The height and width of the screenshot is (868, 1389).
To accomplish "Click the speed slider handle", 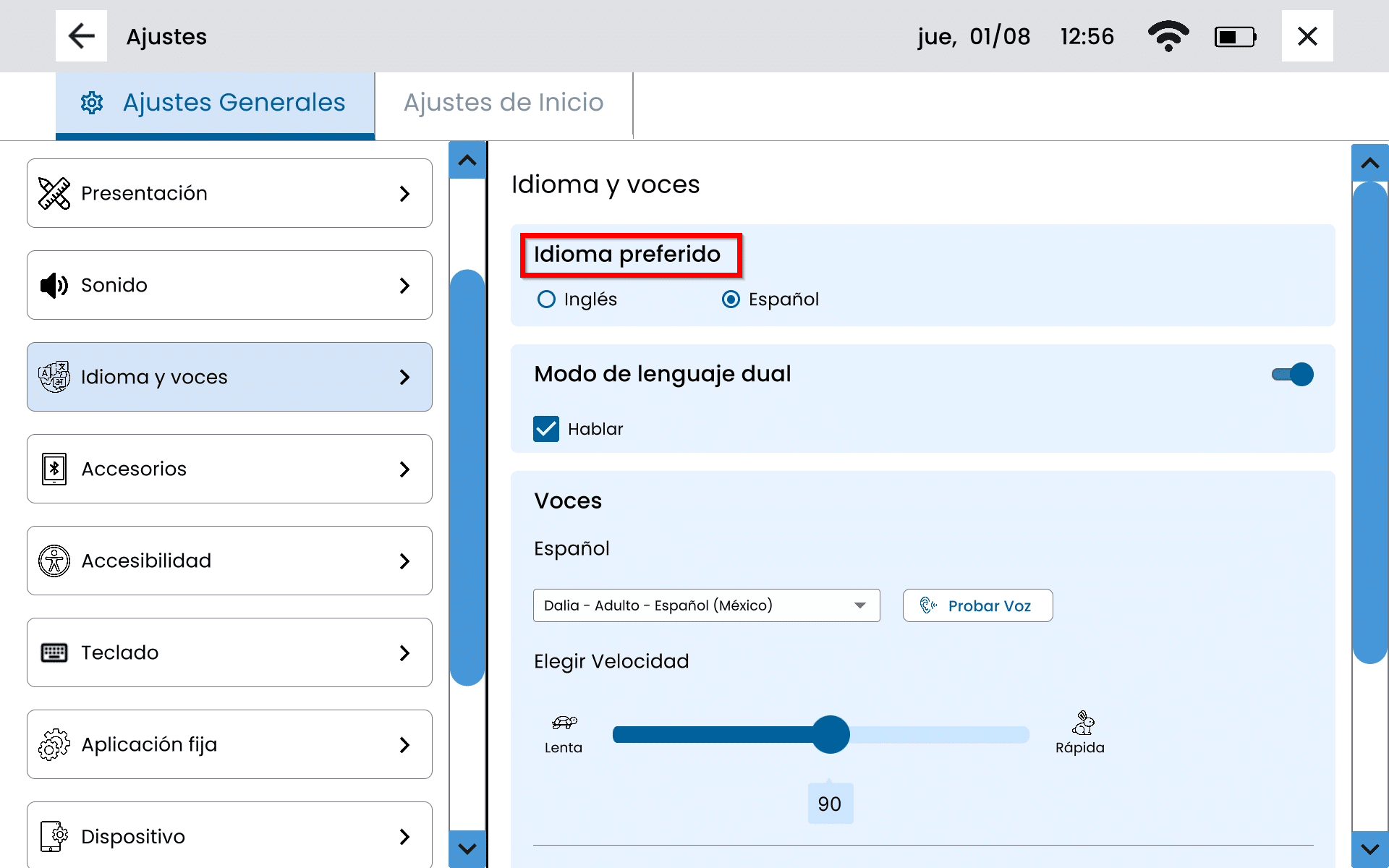I will (x=831, y=734).
